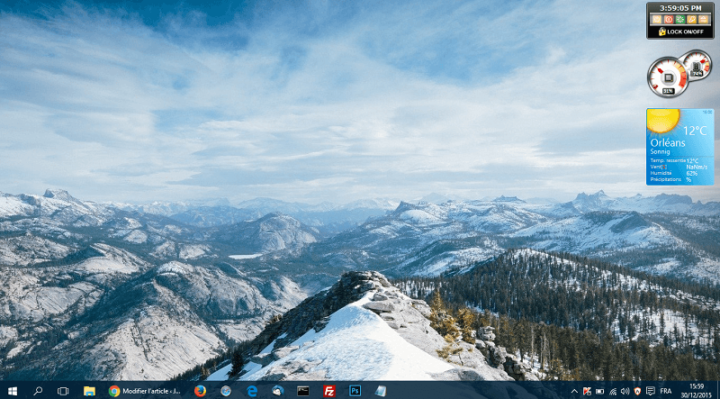Switch to Chrome window 'Modifier l'article'

click(x=145, y=391)
